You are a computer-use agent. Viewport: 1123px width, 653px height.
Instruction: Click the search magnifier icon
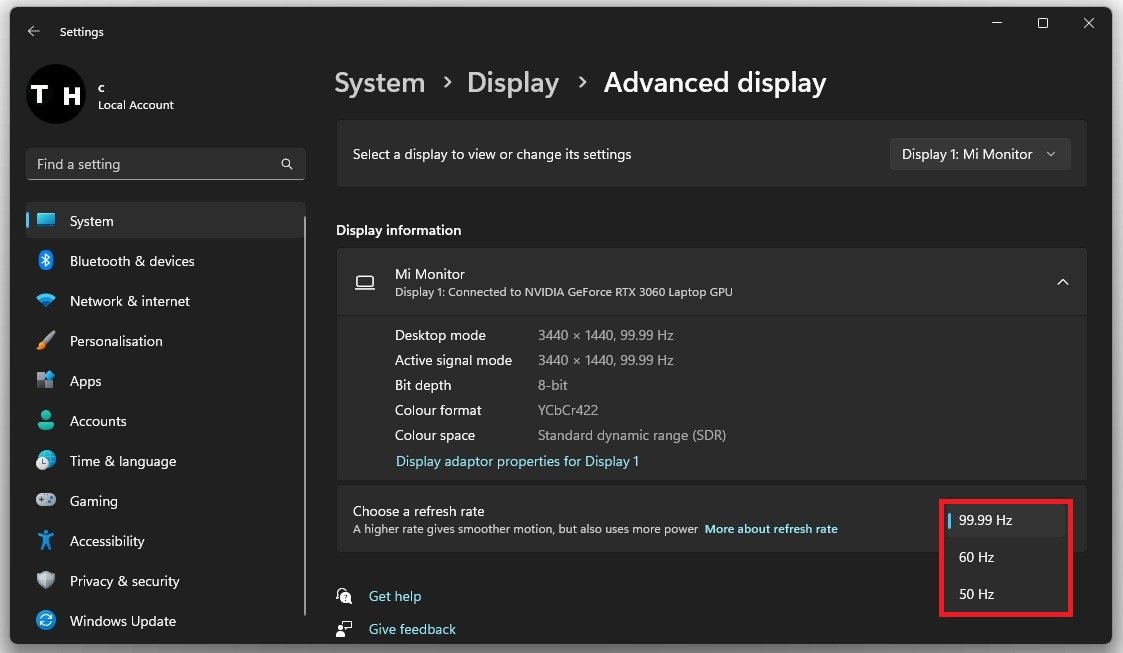[286, 164]
